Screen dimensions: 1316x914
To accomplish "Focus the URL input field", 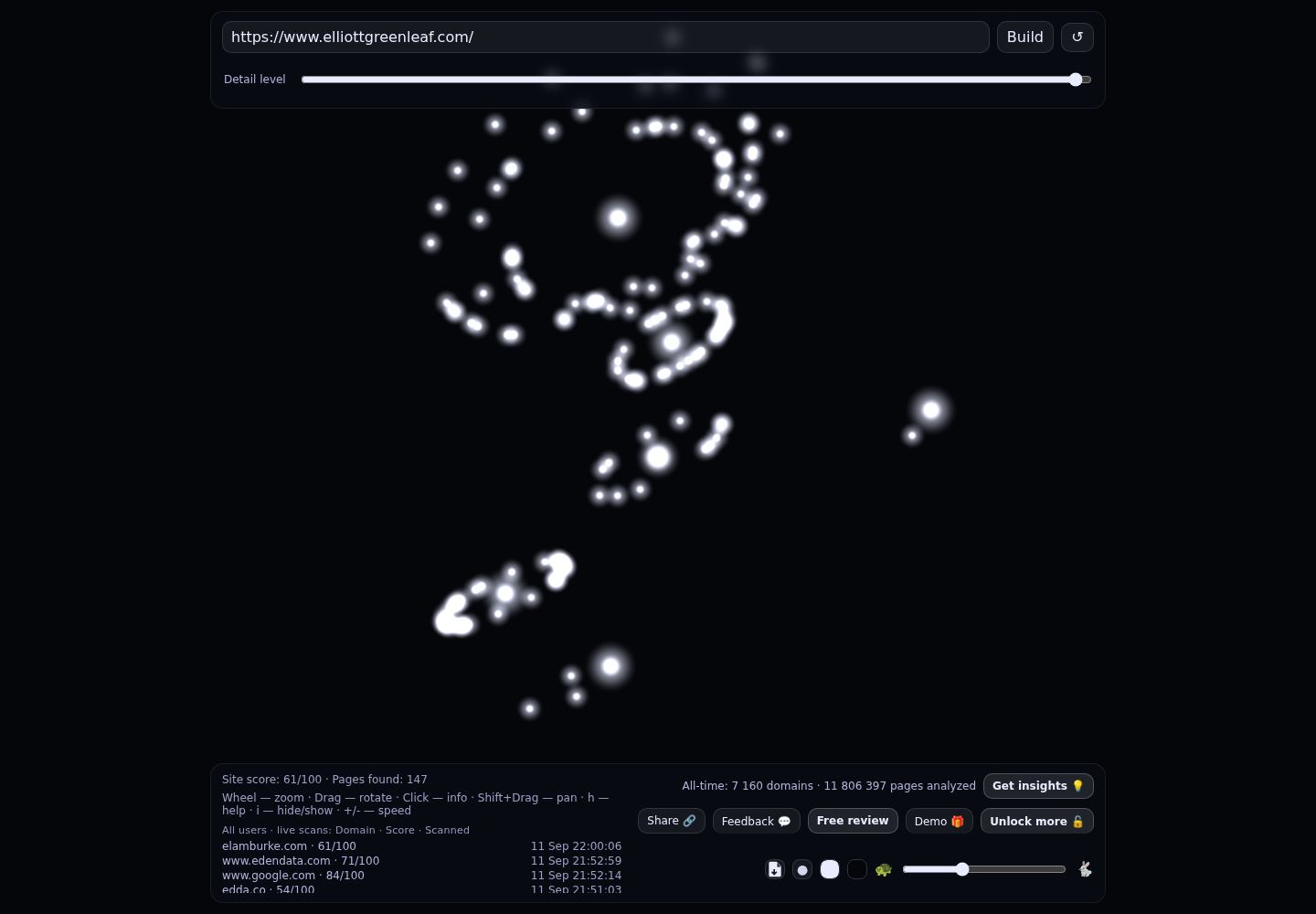I will [x=606, y=37].
